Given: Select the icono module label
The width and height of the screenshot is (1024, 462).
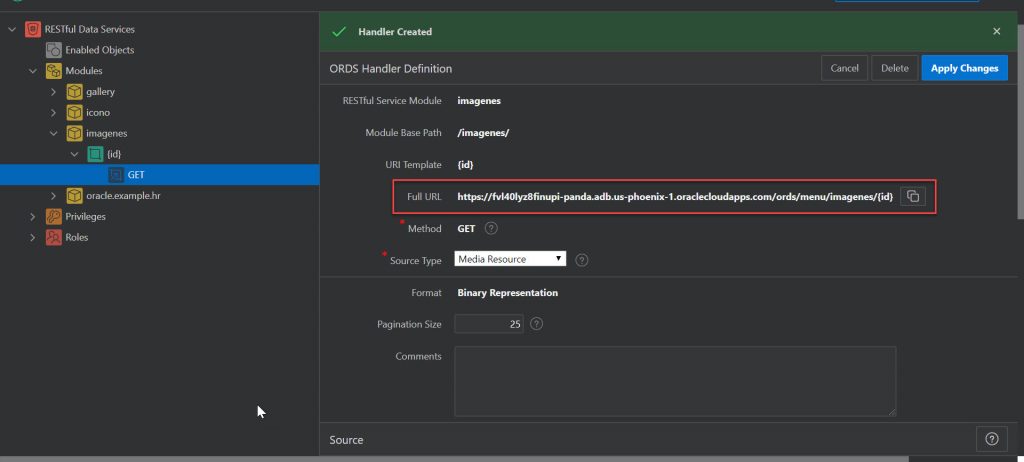Looking at the screenshot, I should pyautogui.click(x=98, y=112).
